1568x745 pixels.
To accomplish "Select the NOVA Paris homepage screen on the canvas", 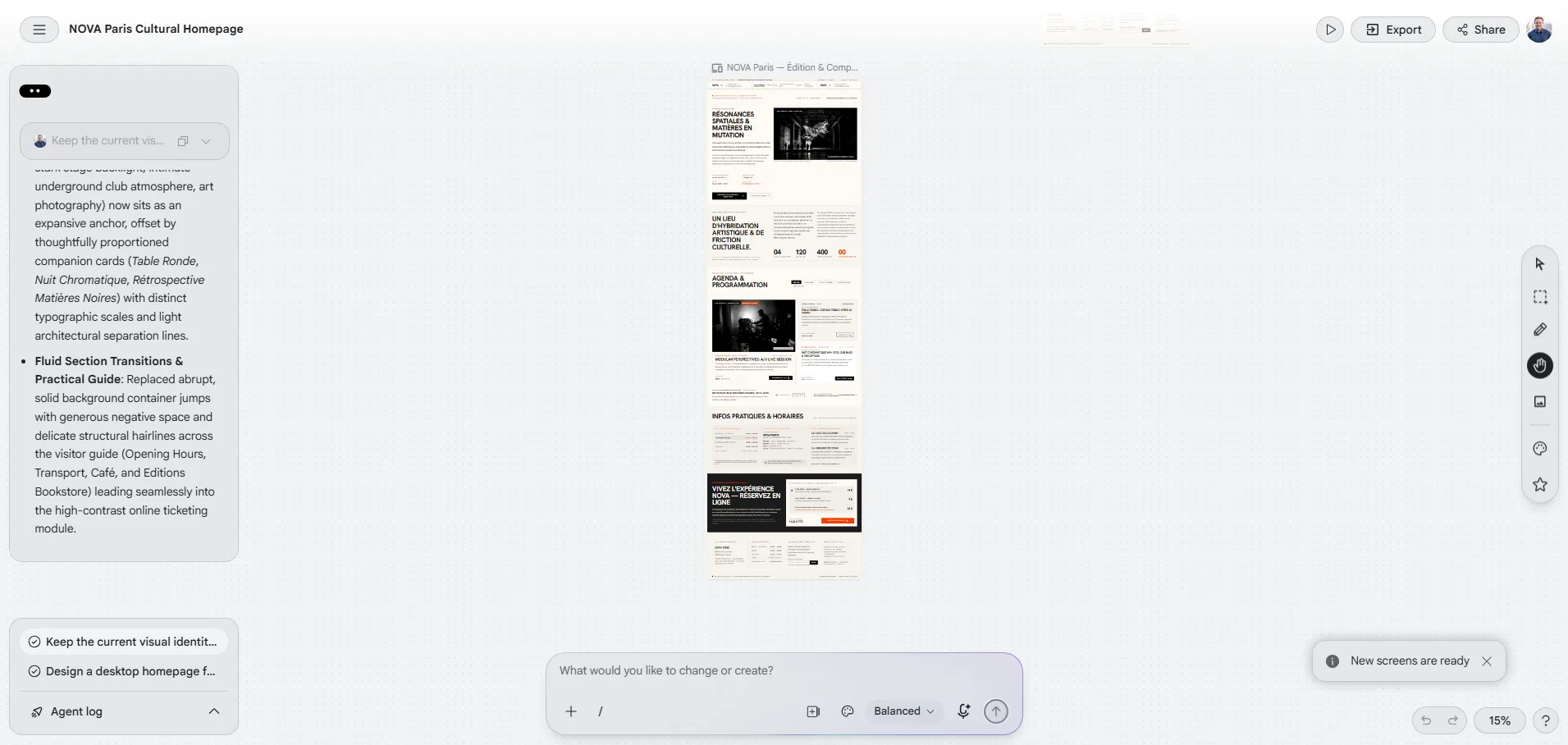I will tap(784, 329).
